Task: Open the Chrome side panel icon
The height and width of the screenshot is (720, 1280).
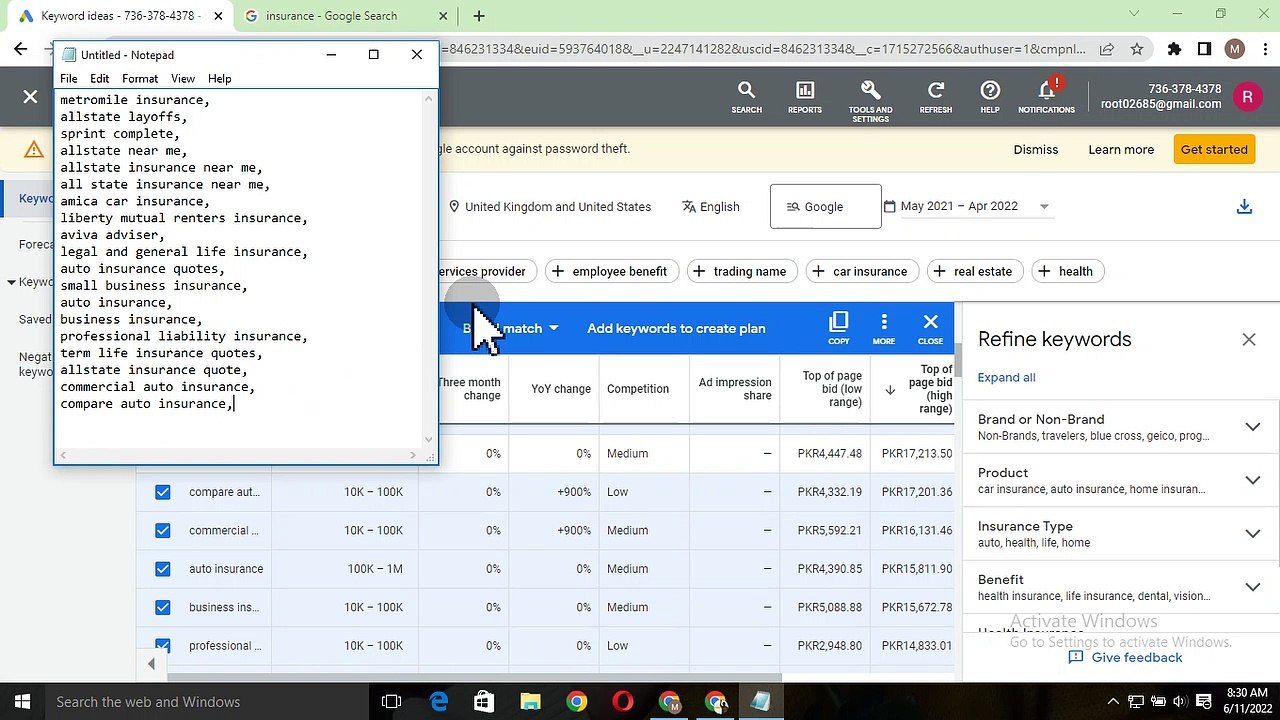Action: (1205, 49)
